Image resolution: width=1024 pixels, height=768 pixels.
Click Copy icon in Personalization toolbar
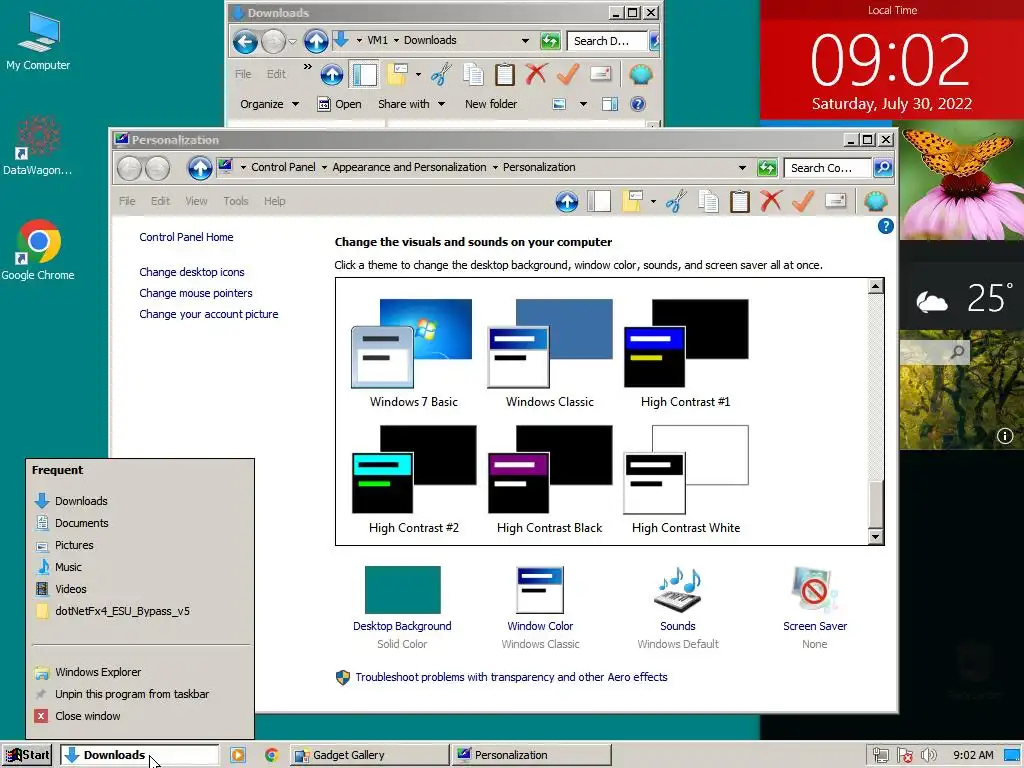pos(708,201)
